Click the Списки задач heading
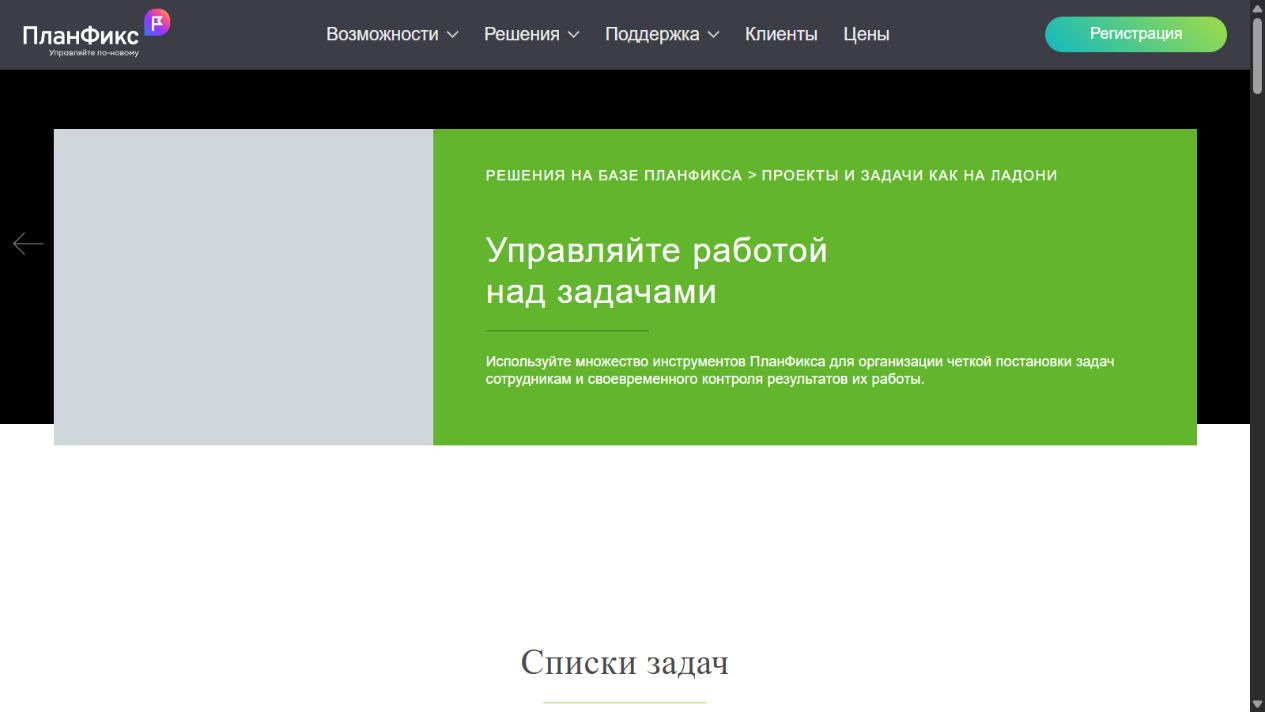This screenshot has width=1265, height=712. (625, 662)
